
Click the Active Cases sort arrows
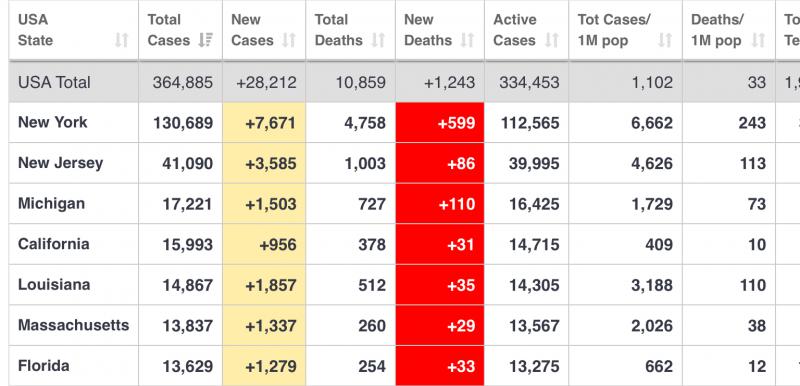(552, 40)
